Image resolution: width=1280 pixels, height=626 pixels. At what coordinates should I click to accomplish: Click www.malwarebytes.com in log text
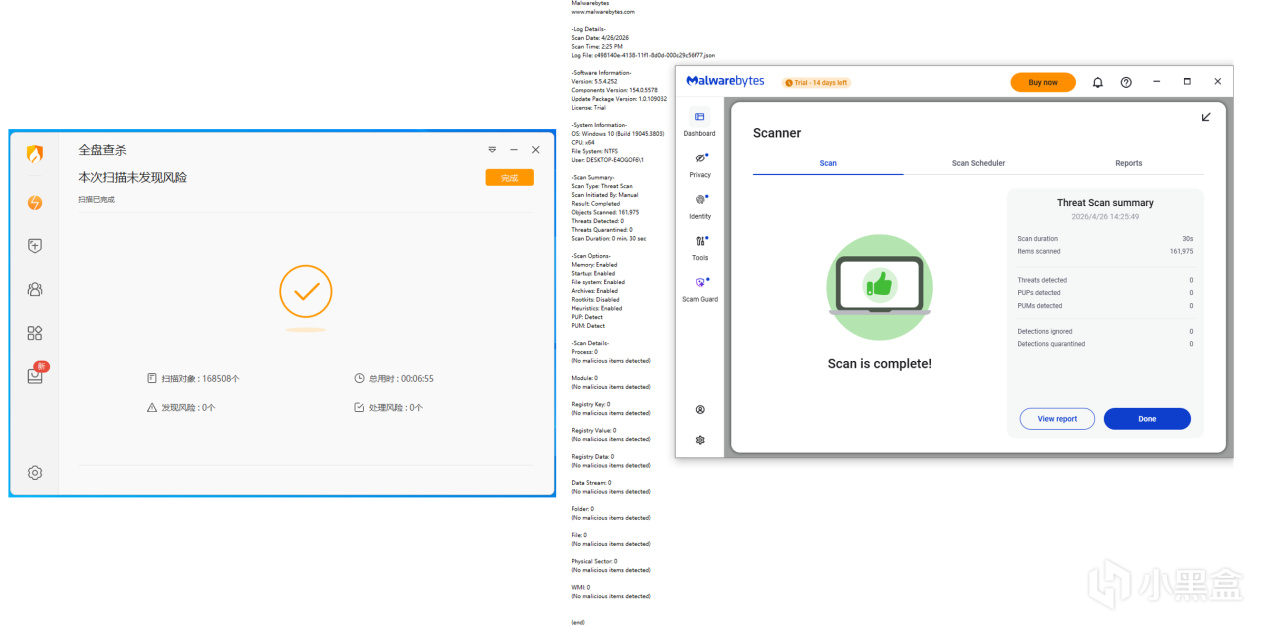tap(603, 12)
